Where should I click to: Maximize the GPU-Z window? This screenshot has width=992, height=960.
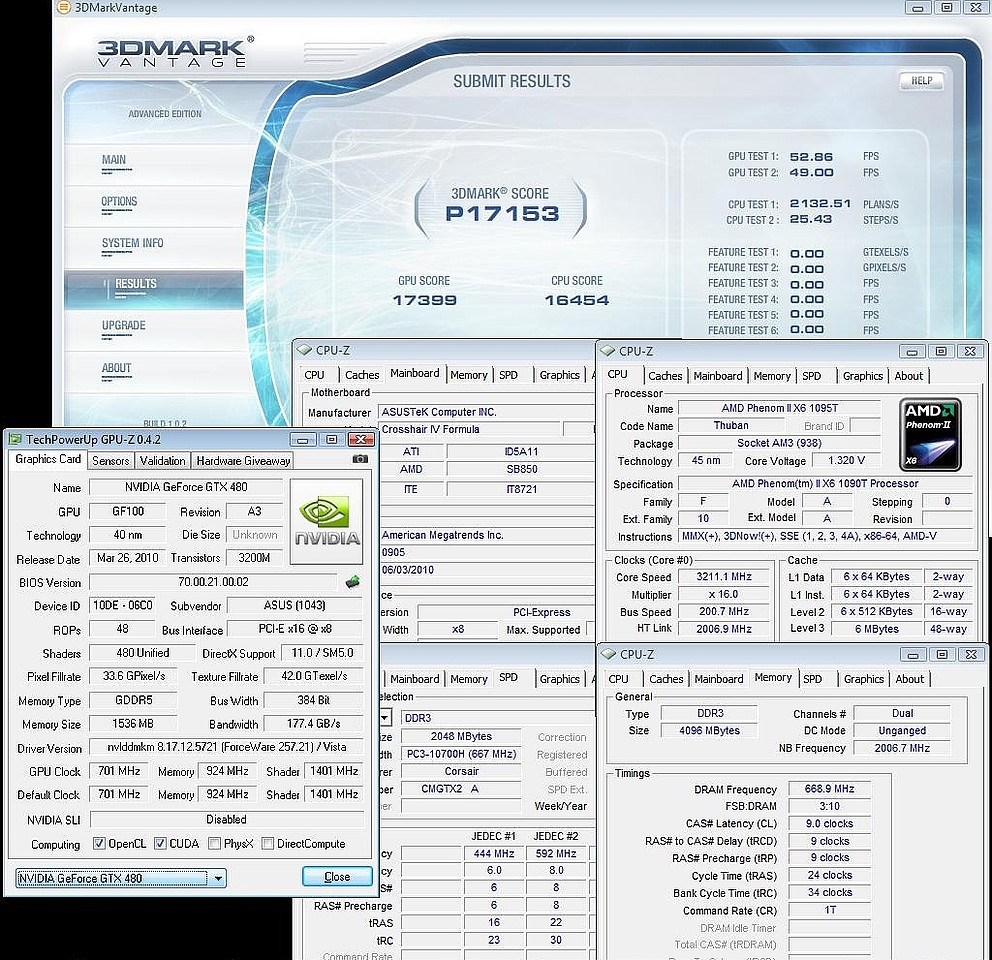[332, 439]
